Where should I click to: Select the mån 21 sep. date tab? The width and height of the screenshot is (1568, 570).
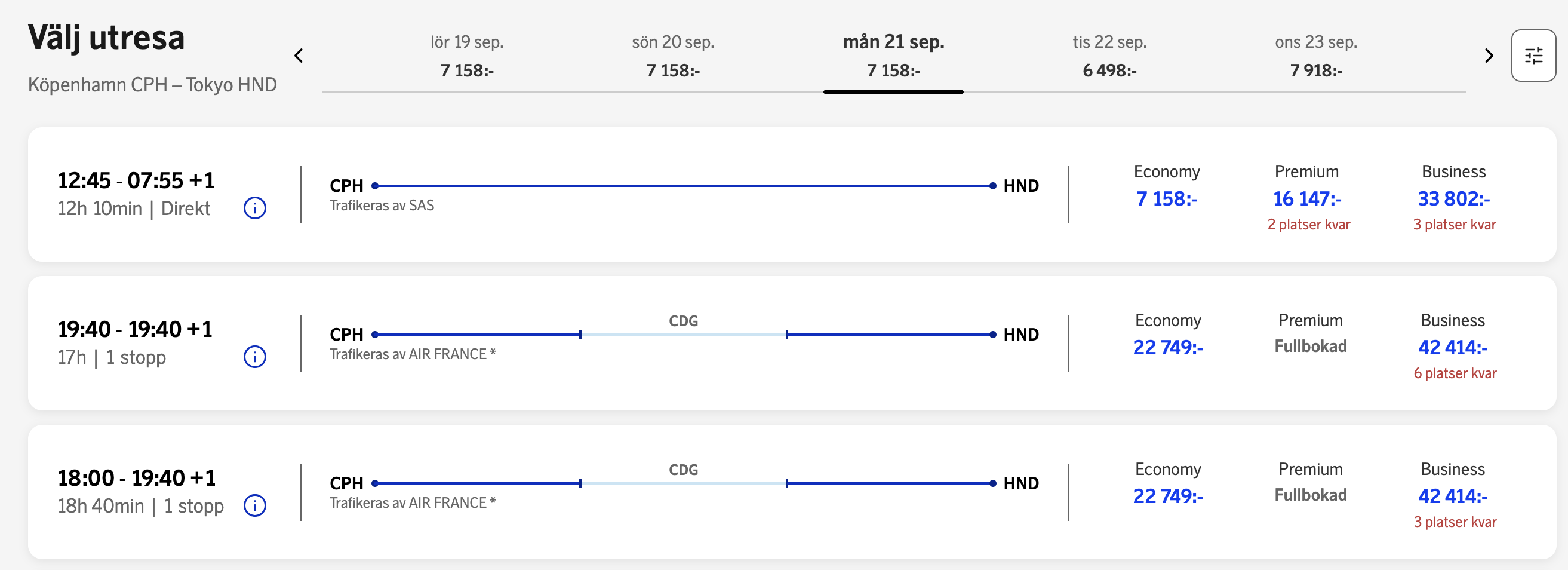click(x=893, y=56)
